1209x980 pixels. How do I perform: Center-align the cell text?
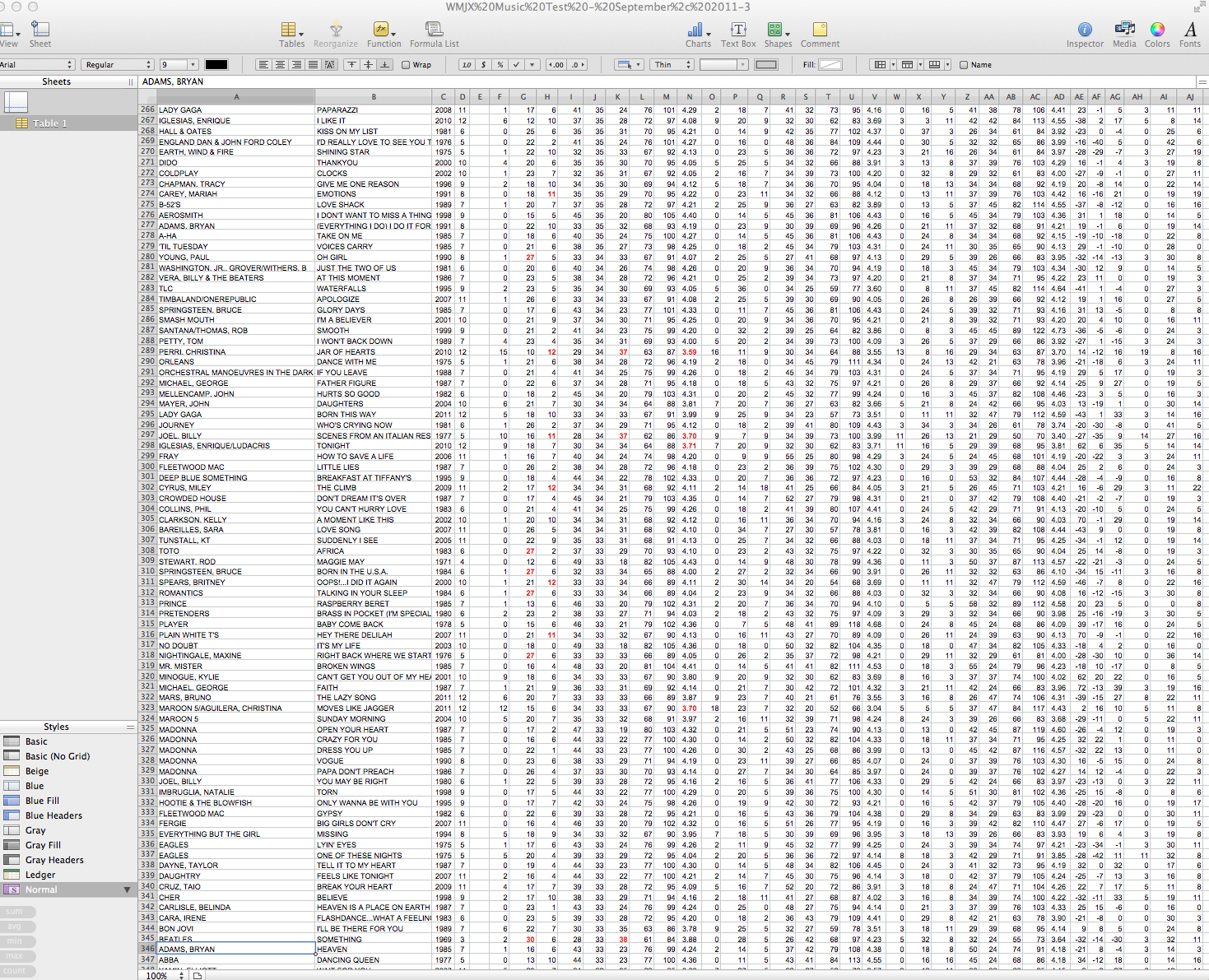pyautogui.click(x=280, y=64)
